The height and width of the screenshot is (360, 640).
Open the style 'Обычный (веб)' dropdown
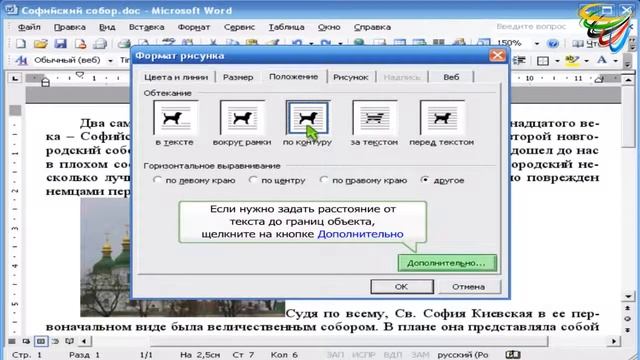tap(110, 60)
